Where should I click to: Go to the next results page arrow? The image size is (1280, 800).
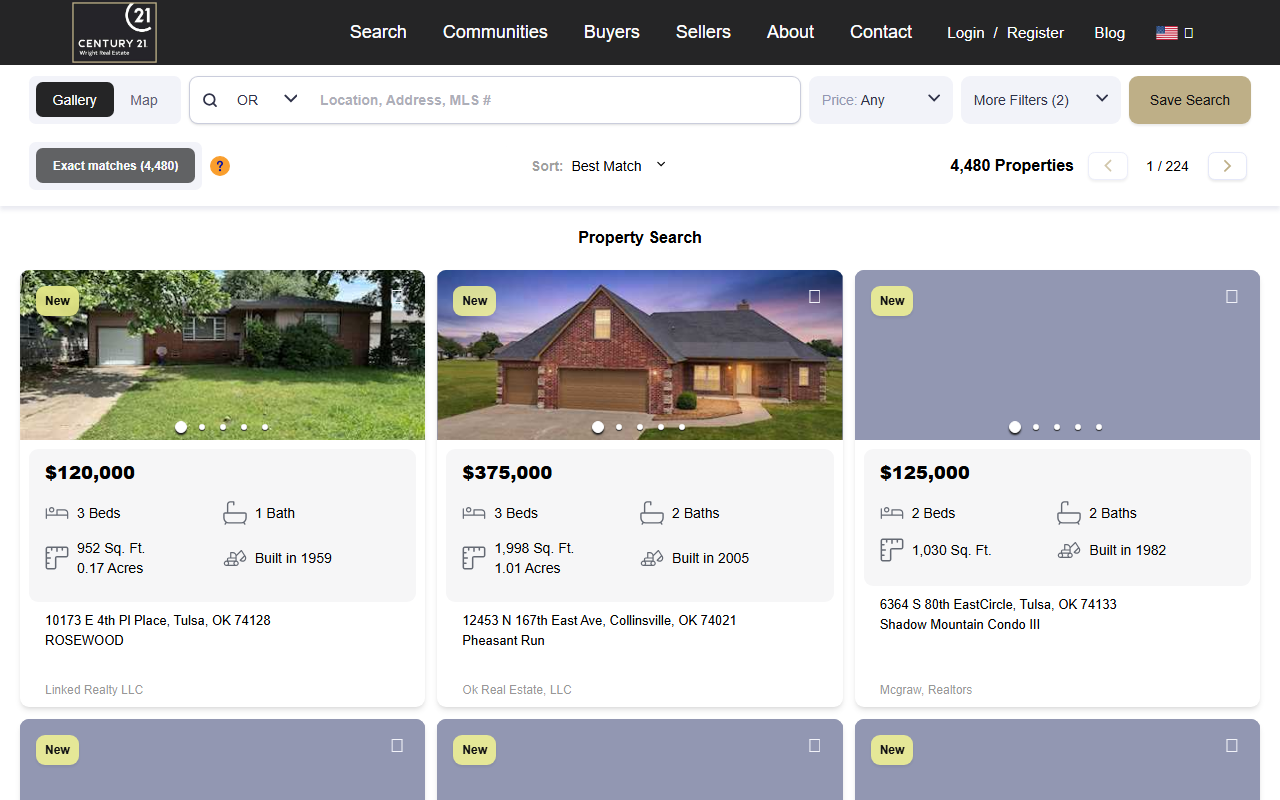point(1227,166)
